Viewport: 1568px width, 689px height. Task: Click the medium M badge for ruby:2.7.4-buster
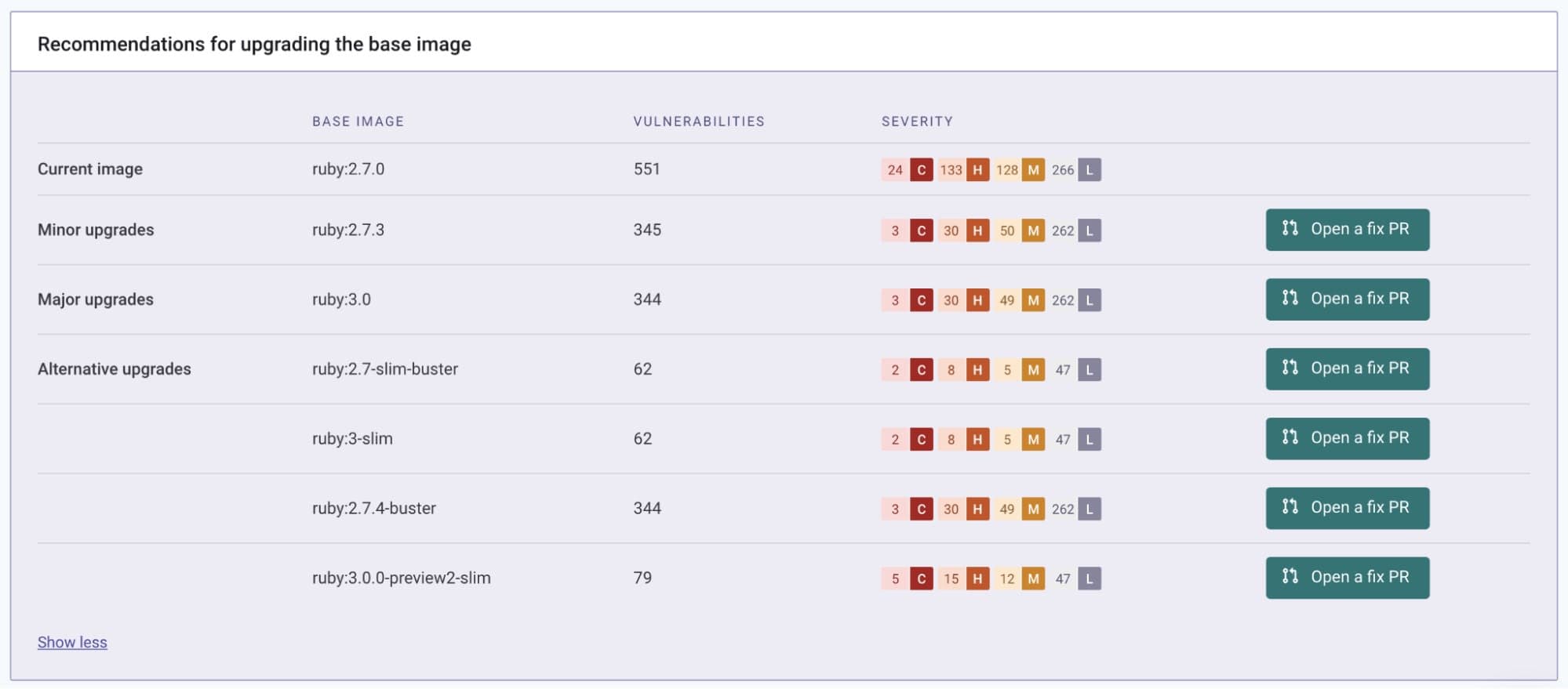[1034, 509]
